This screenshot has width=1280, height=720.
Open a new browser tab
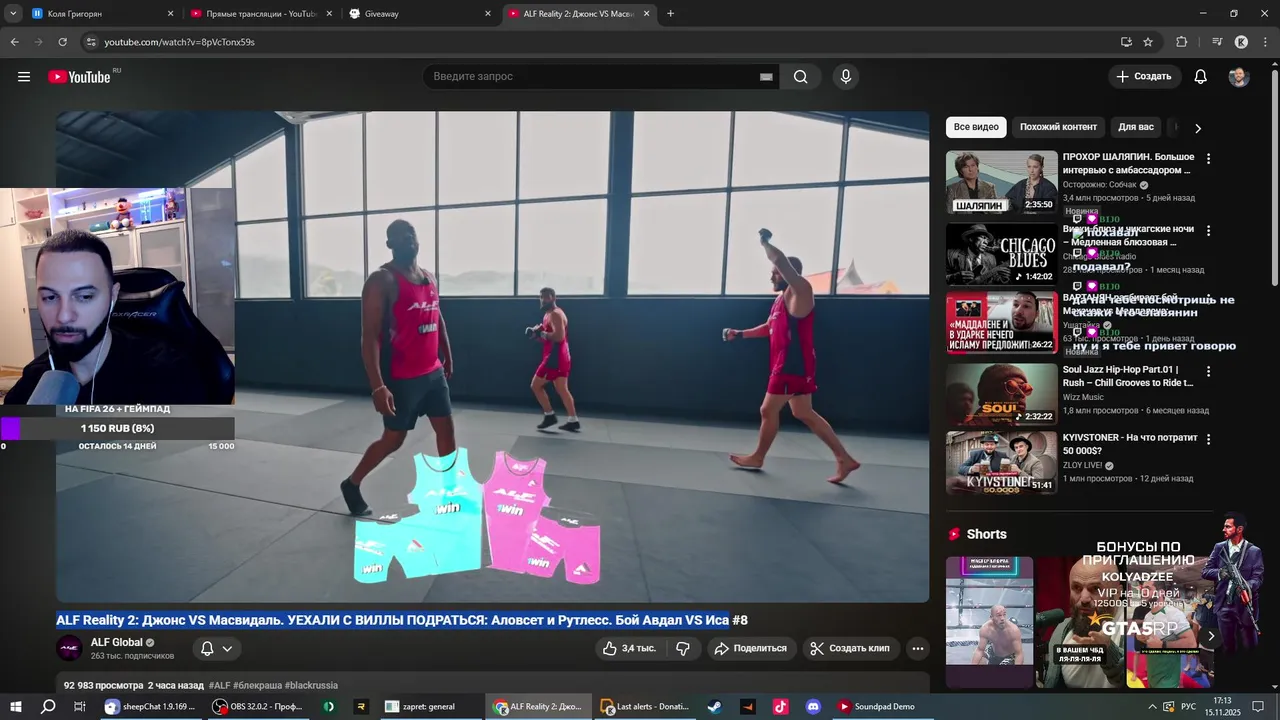(670, 14)
